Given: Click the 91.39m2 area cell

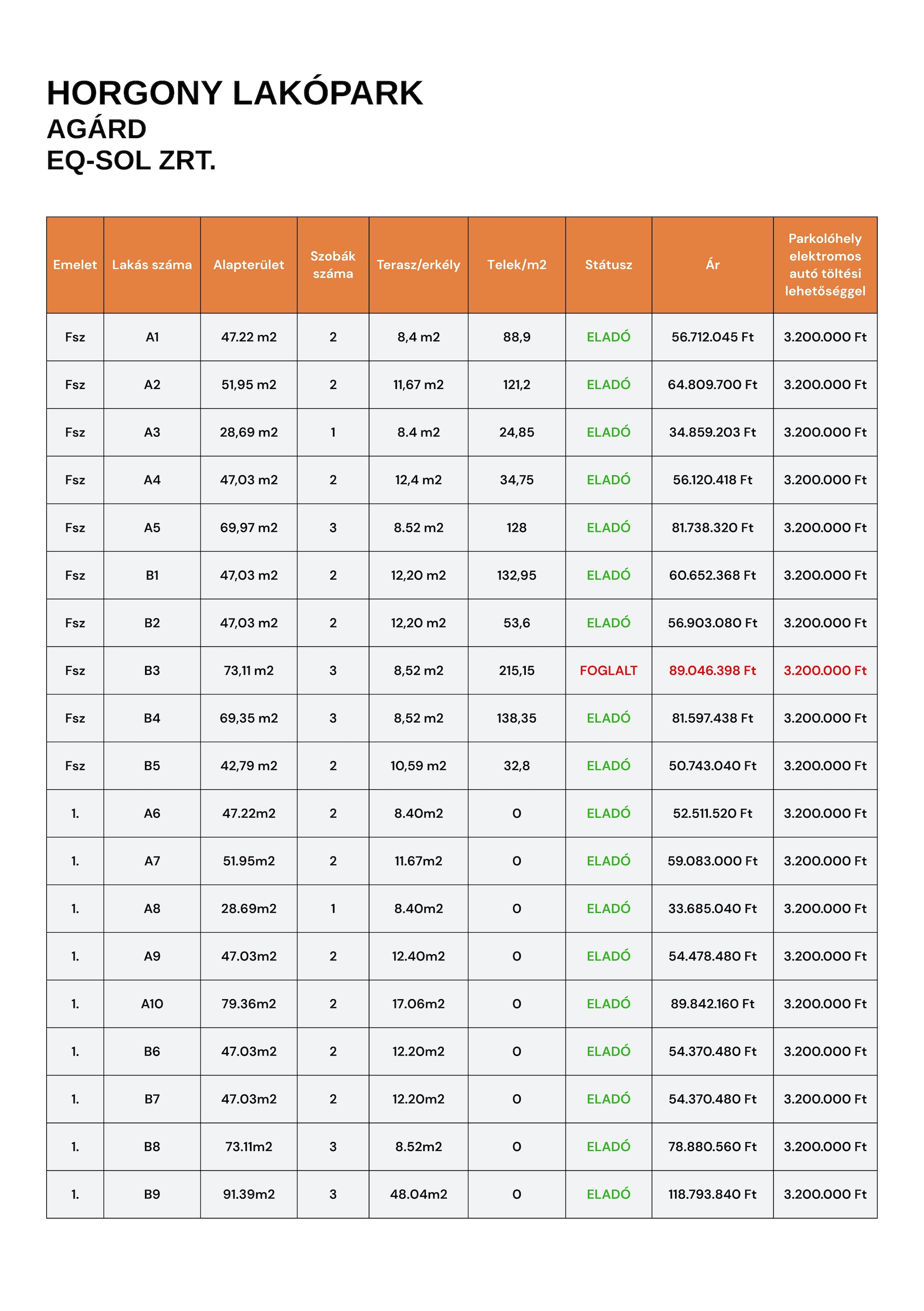Looking at the screenshot, I should [249, 1195].
